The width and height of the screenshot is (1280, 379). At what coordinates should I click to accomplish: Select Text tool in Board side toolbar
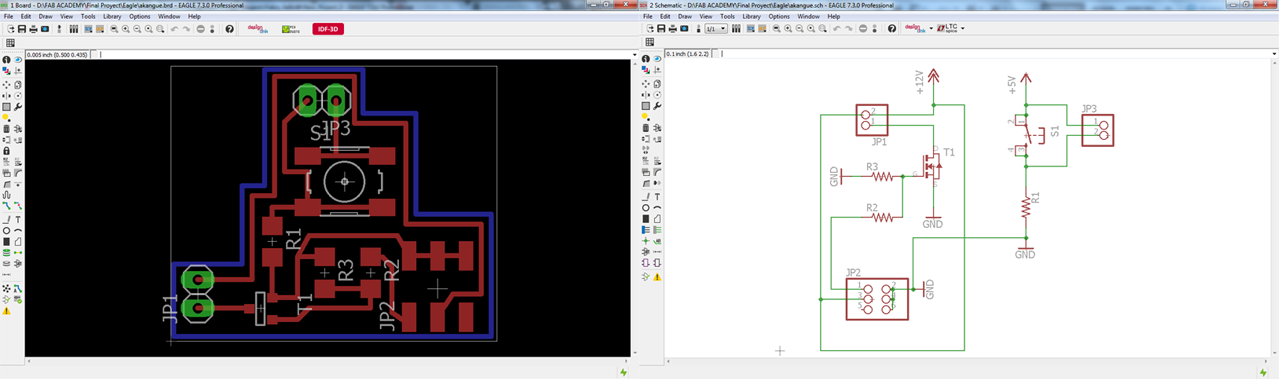[x=18, y=219]
